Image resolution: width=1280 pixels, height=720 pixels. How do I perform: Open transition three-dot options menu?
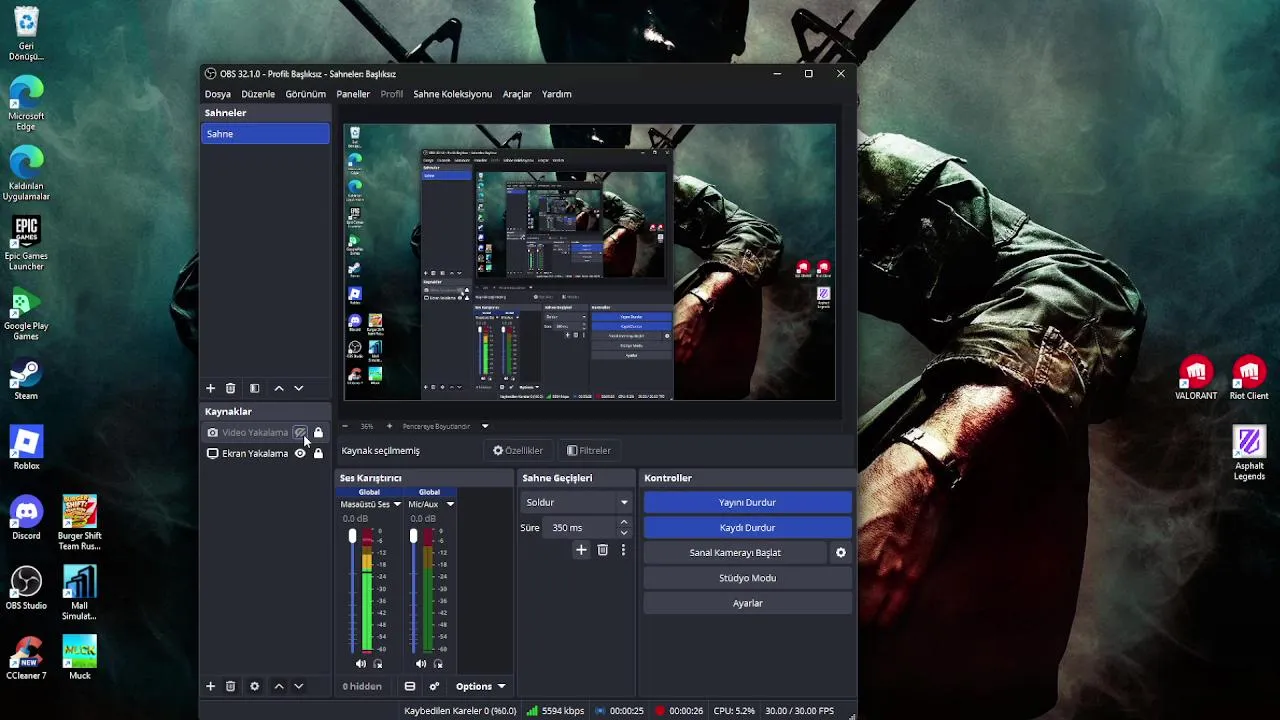tap(623, 550)
